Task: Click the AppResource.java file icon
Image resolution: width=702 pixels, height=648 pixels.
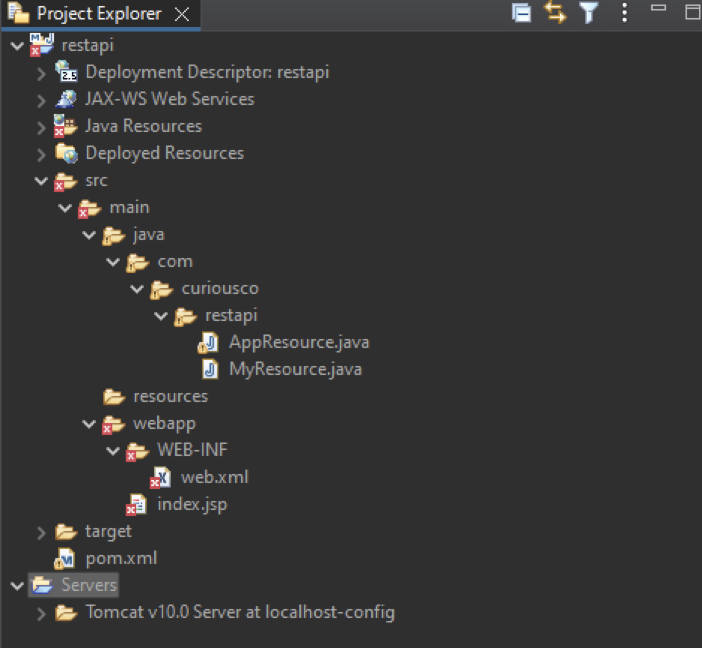Action: (209, 342)
